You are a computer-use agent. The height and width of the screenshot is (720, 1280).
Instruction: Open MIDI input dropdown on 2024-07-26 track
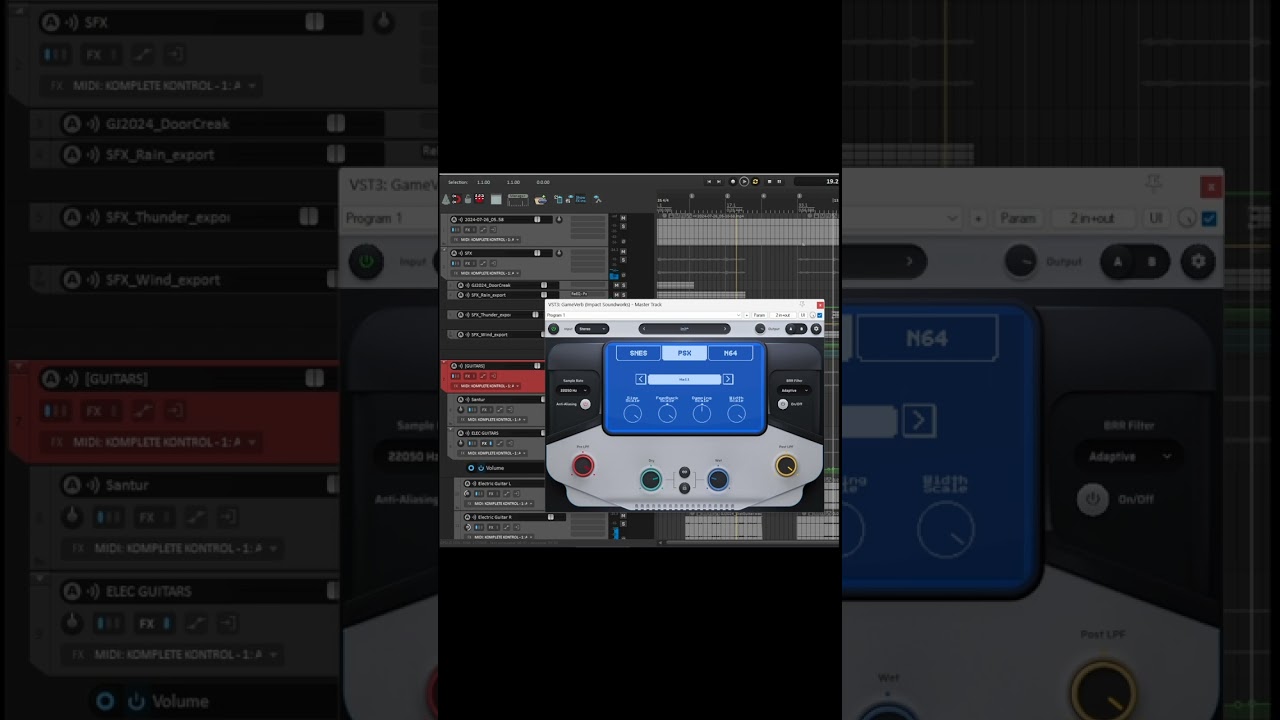[486, 239]
